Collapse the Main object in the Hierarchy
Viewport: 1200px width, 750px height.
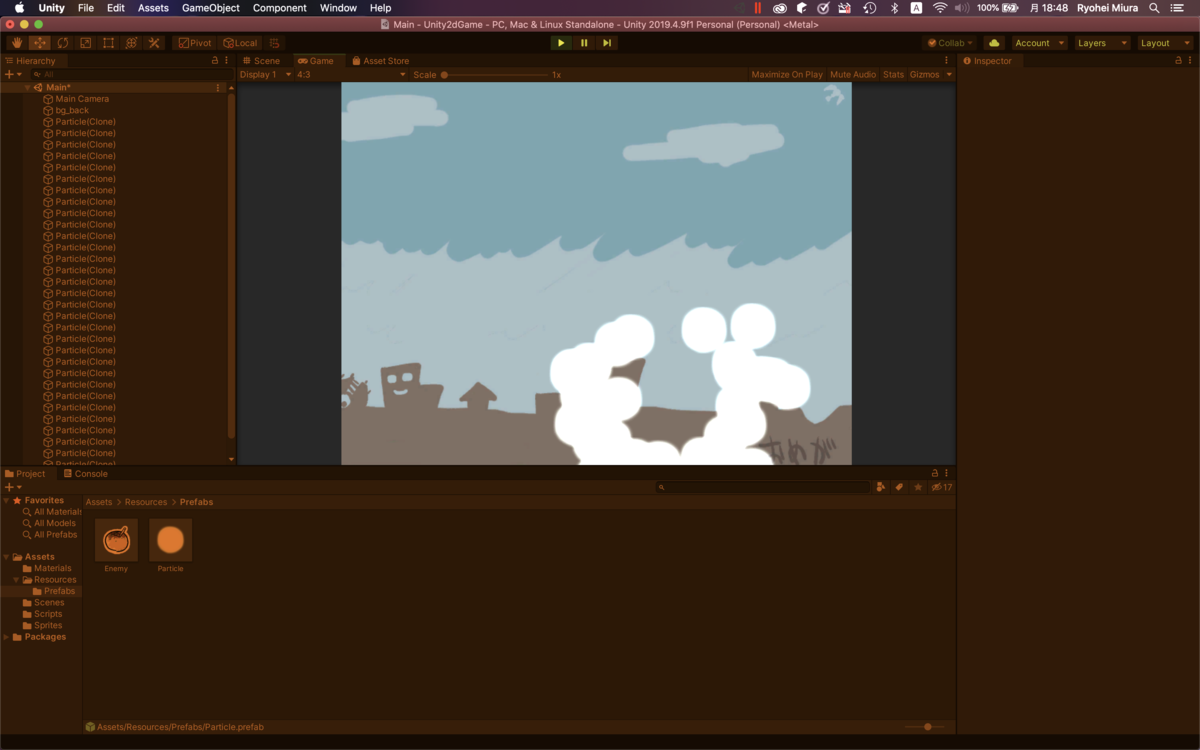pos(27,87)
